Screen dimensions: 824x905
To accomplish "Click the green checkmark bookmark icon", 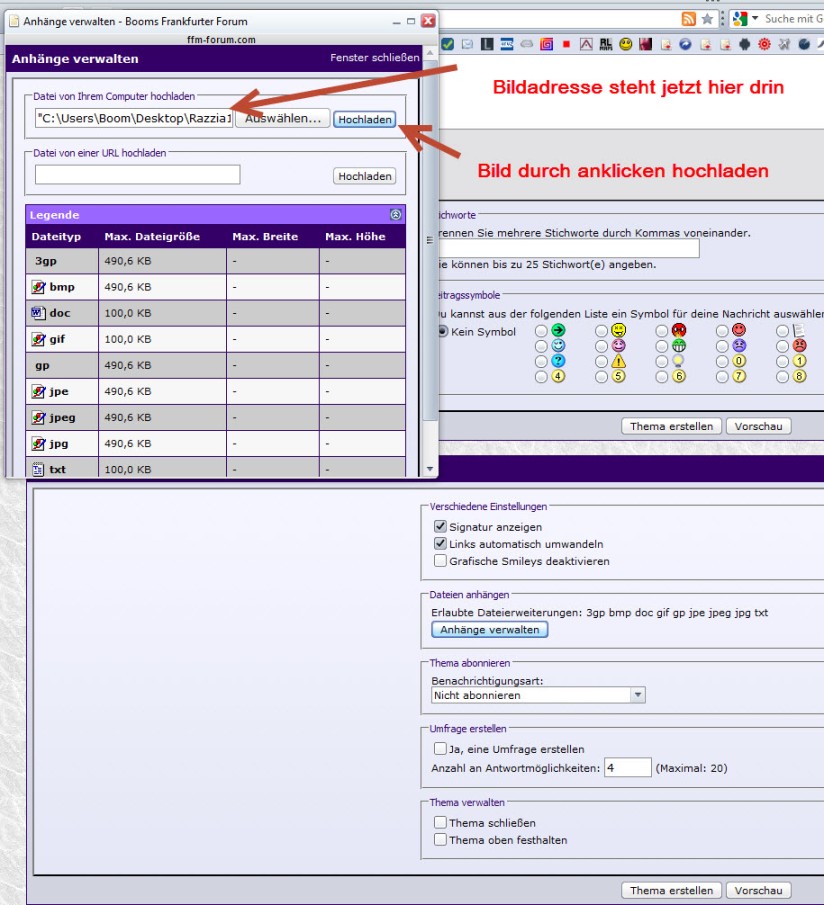I will tap(447, 44).
